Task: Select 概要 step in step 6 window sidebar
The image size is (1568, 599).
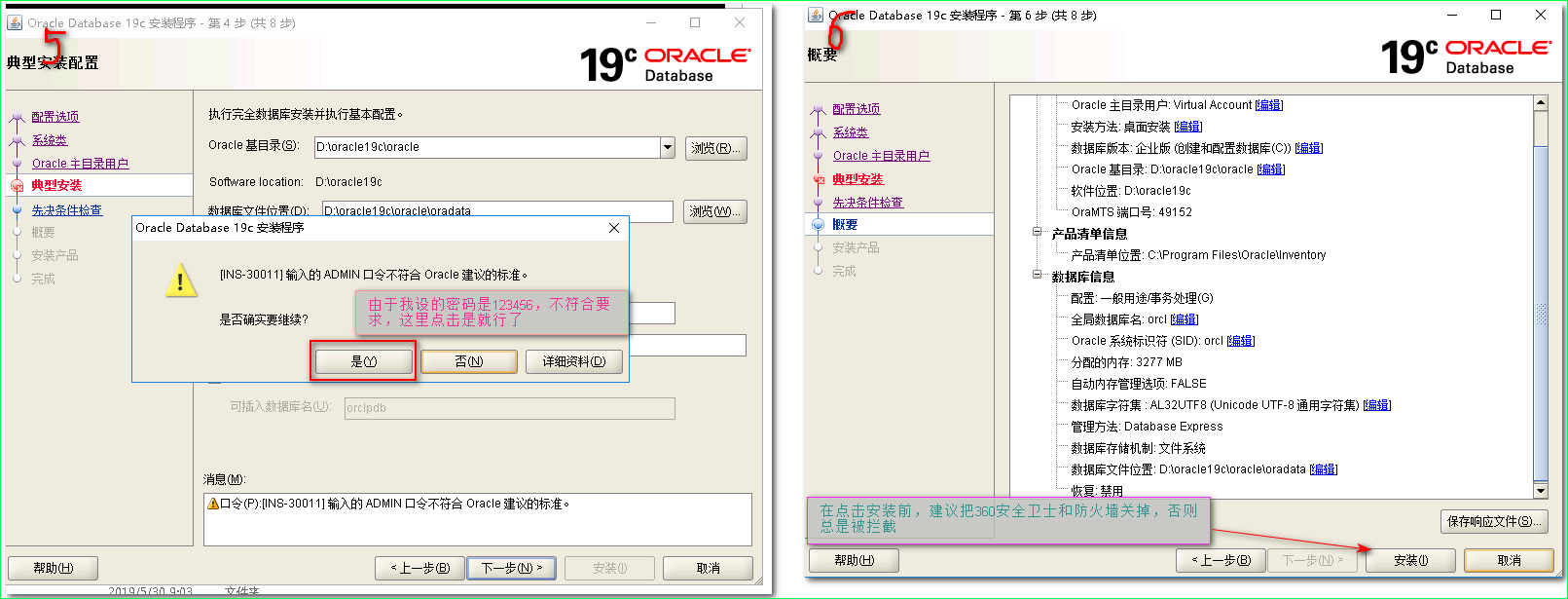Action: coord(845,225)
